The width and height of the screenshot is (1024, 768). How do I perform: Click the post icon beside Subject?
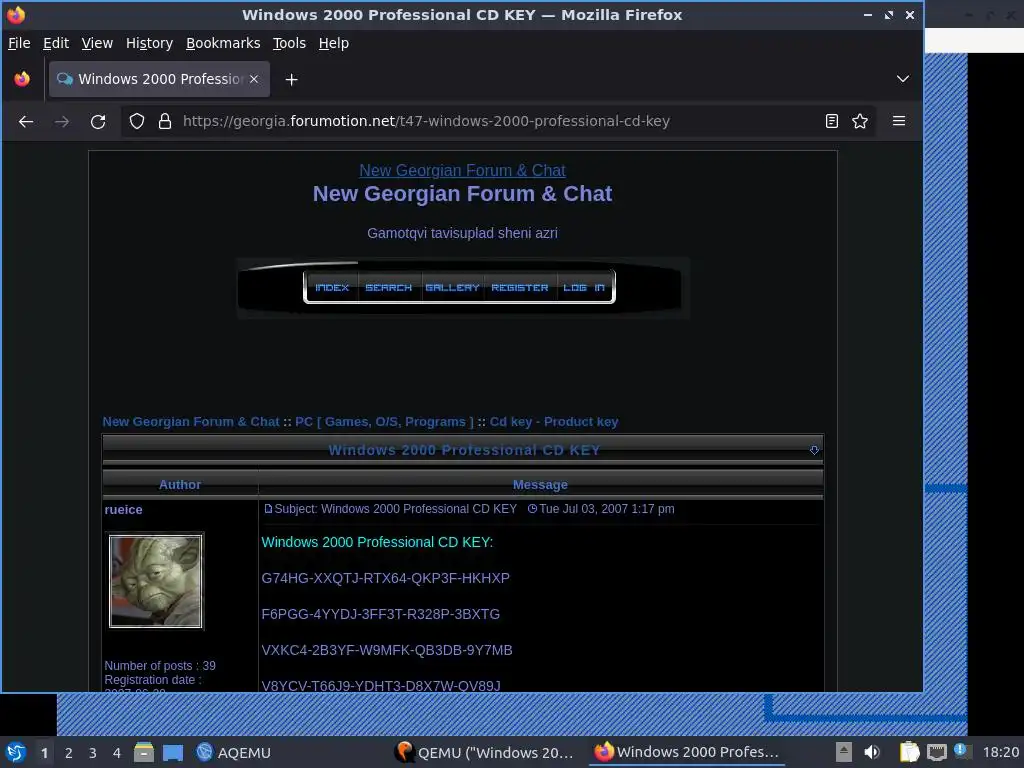[268, 509]
